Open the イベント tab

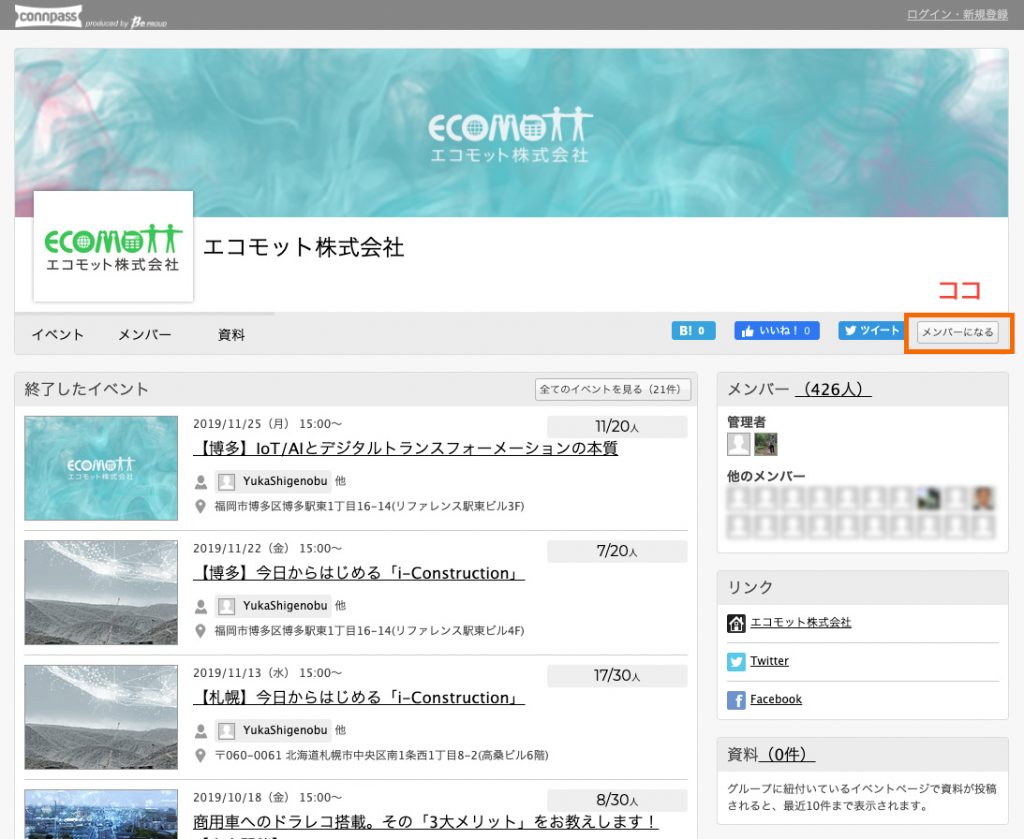click(57, 335)
